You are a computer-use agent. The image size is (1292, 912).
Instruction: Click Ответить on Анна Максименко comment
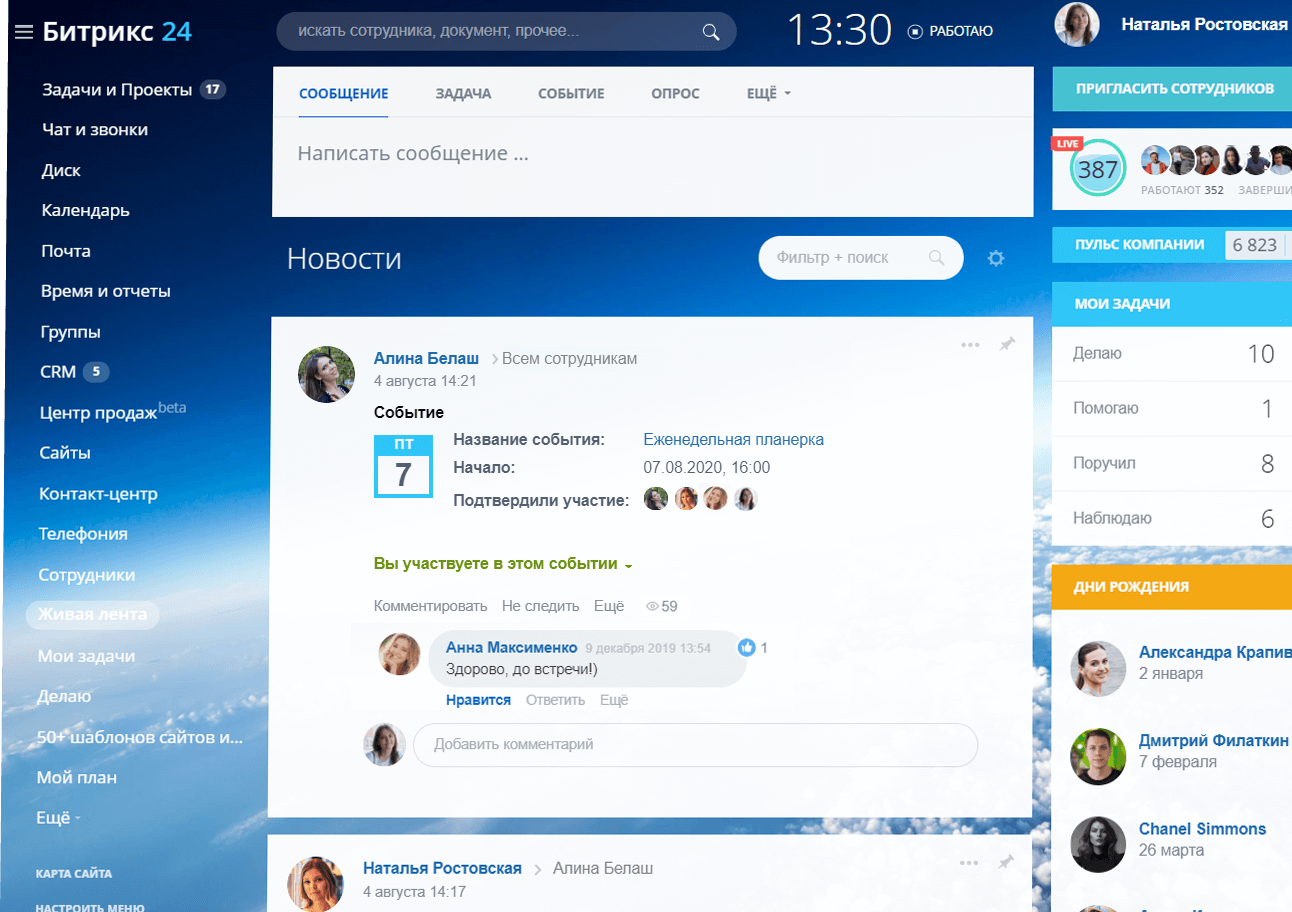click(x=555, y=700)
